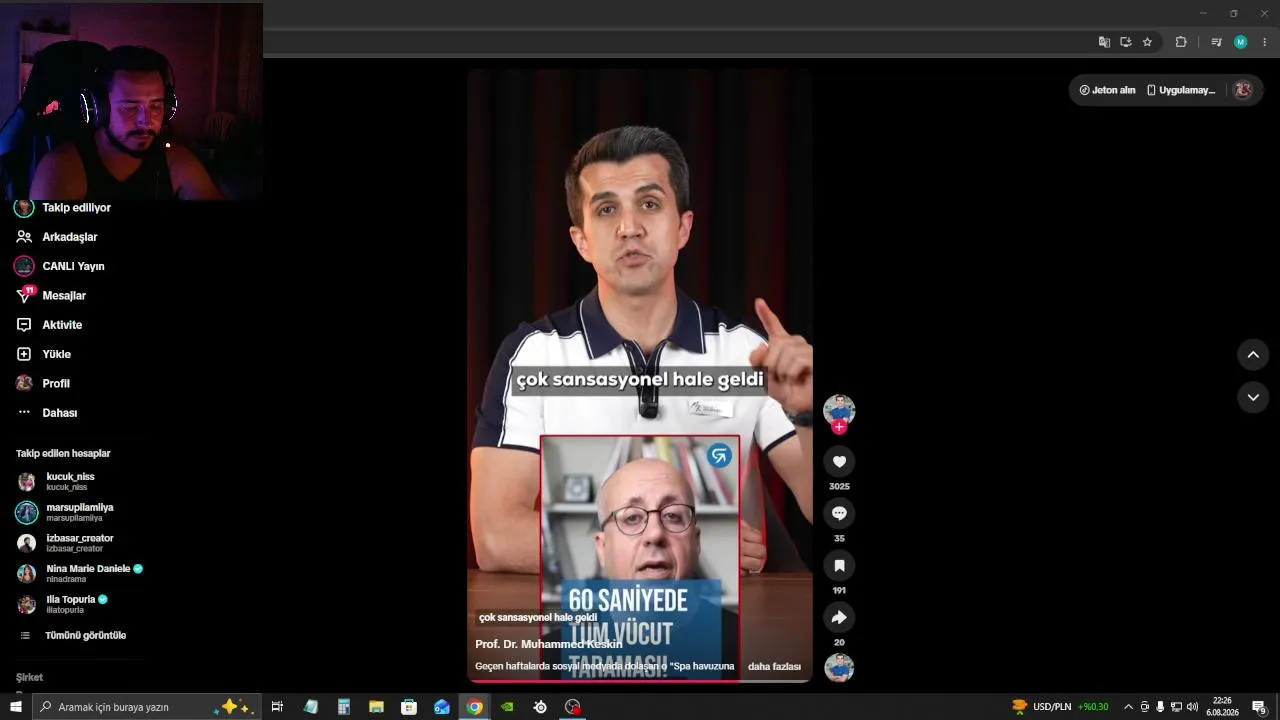The width and height of the screenshot is (1280, 720).
Task: Open Profil in the sidebar
Action: coord(56,383)
